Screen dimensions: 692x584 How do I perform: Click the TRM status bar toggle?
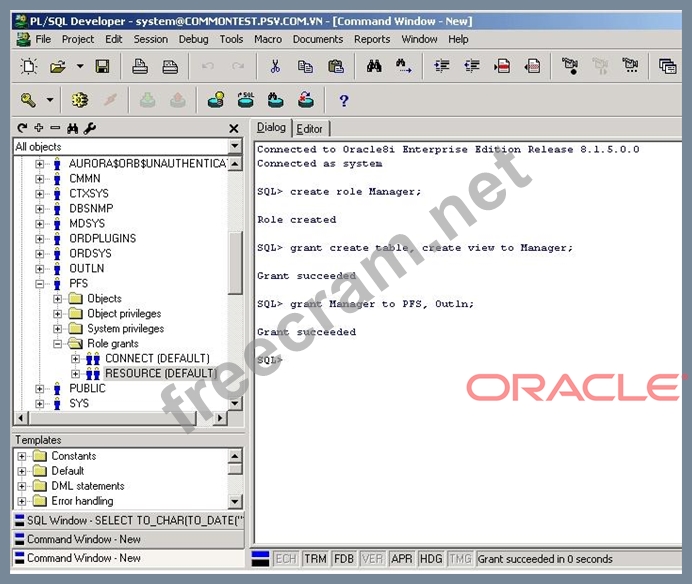point(315,559)
